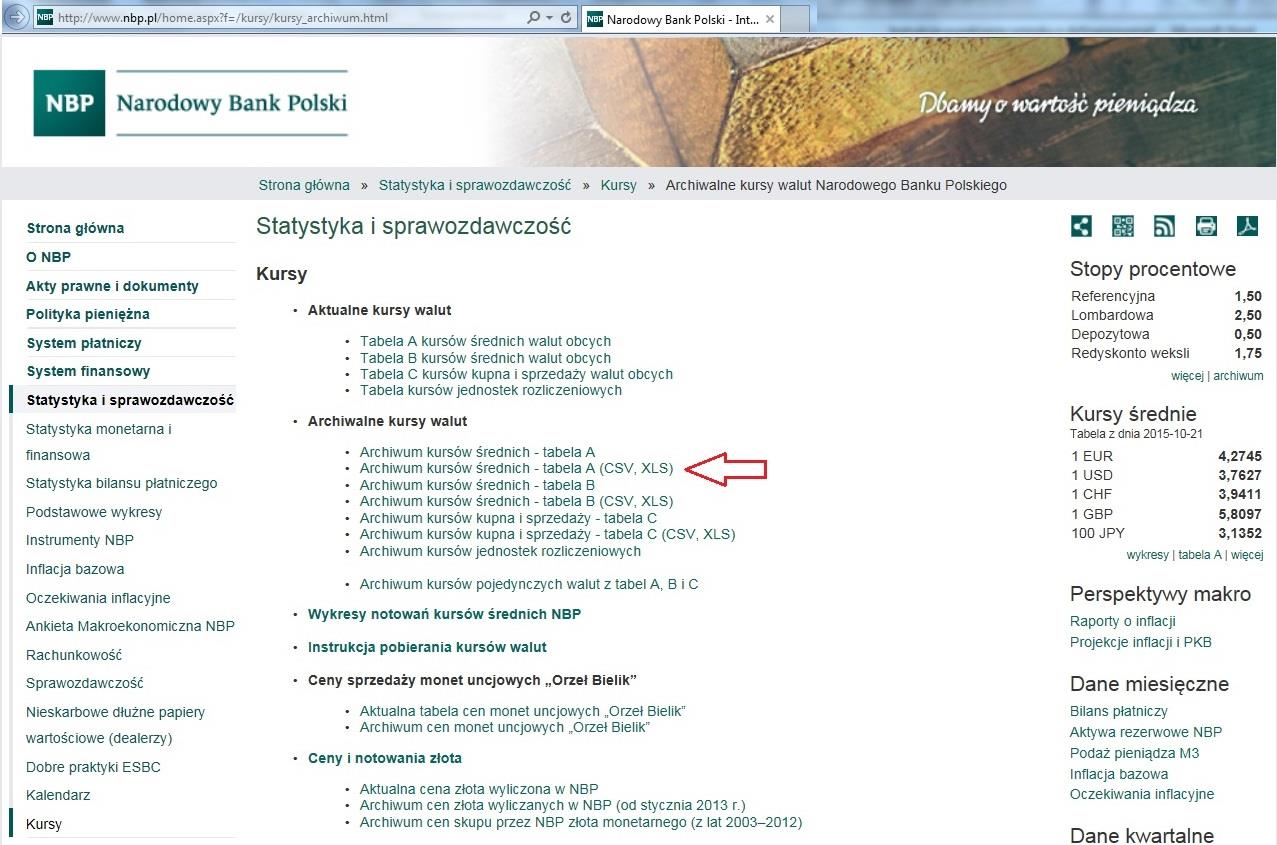This screenshot has width=1277, height=845.
Task: Open Ceny i notowania złota heading link
Action: click(x=385, y=758)
